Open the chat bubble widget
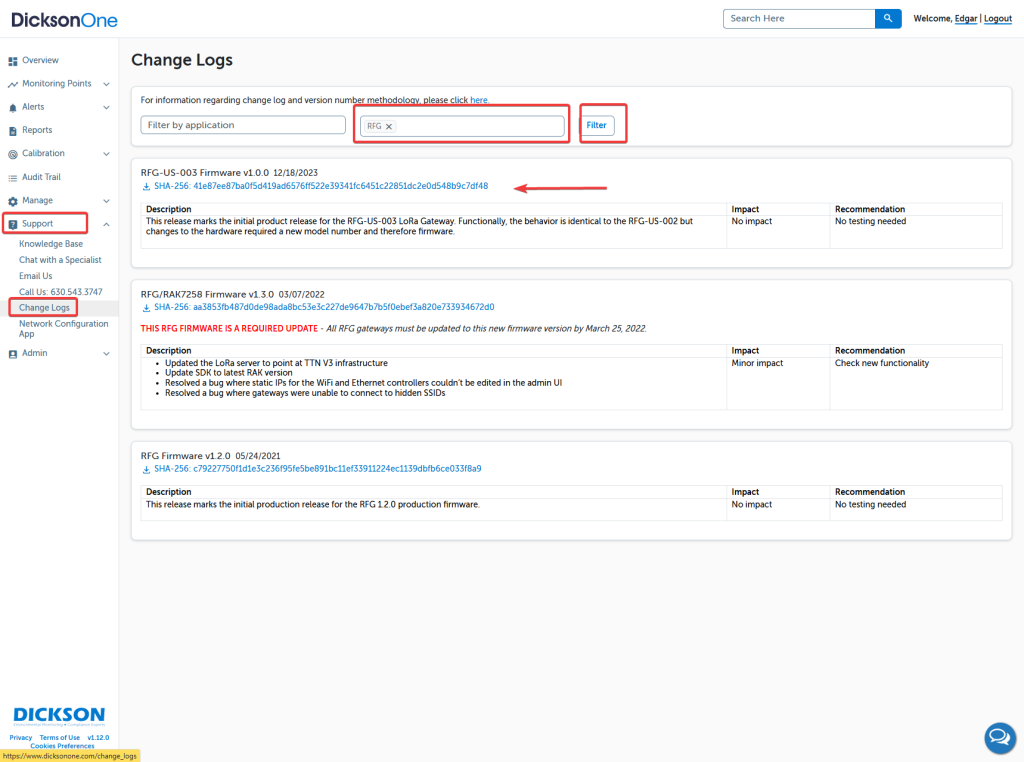This screenshot has width=1024, height=762. (999, 738)
